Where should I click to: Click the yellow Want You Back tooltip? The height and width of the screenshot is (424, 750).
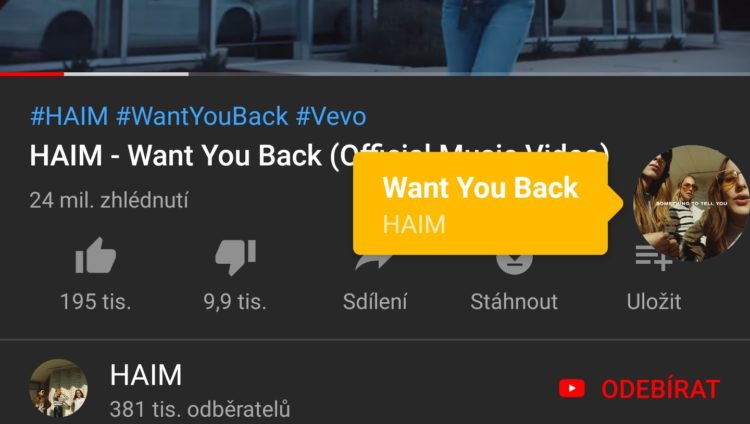480,203
